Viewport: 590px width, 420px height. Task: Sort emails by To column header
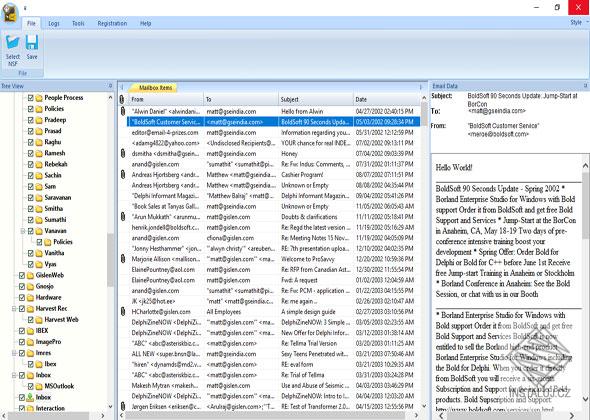[241, 99]
